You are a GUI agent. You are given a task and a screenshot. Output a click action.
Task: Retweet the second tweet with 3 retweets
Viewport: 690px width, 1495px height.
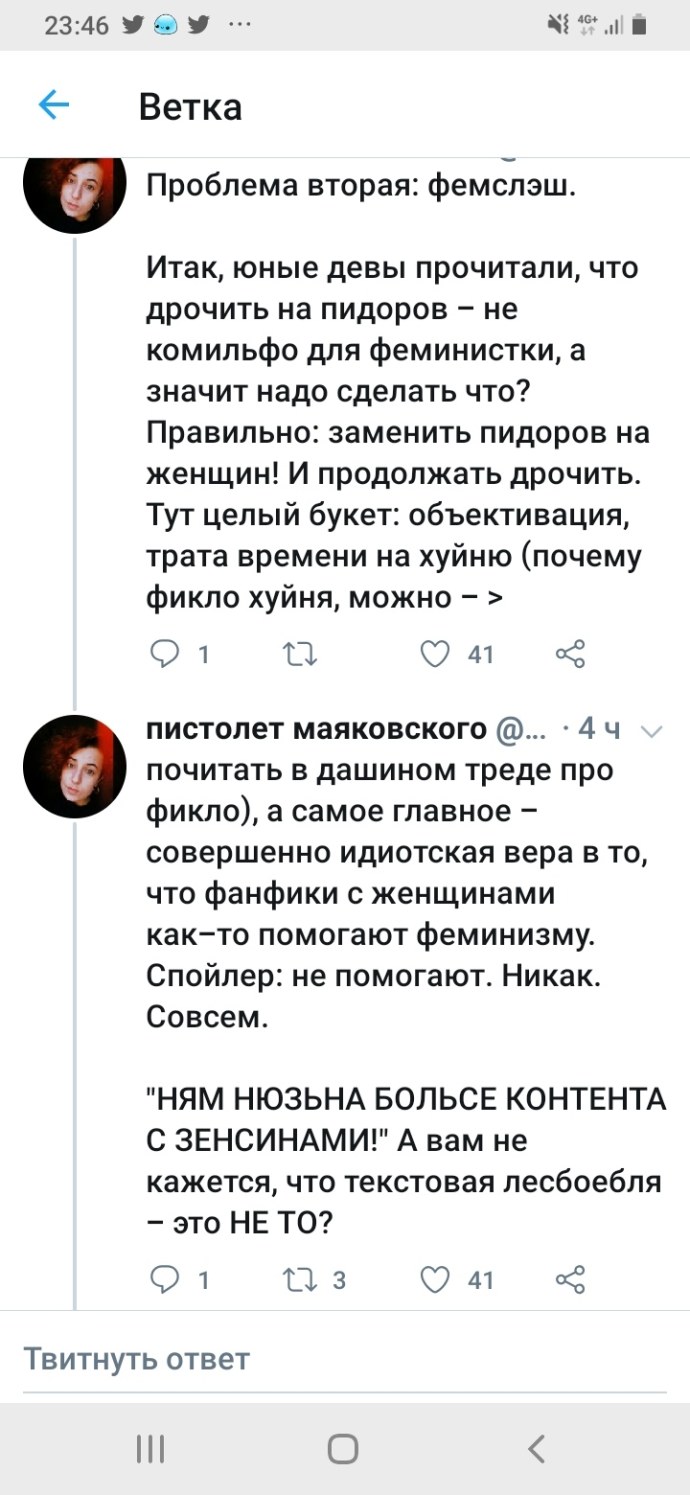pyautogui.click(x=299, y=1279)
